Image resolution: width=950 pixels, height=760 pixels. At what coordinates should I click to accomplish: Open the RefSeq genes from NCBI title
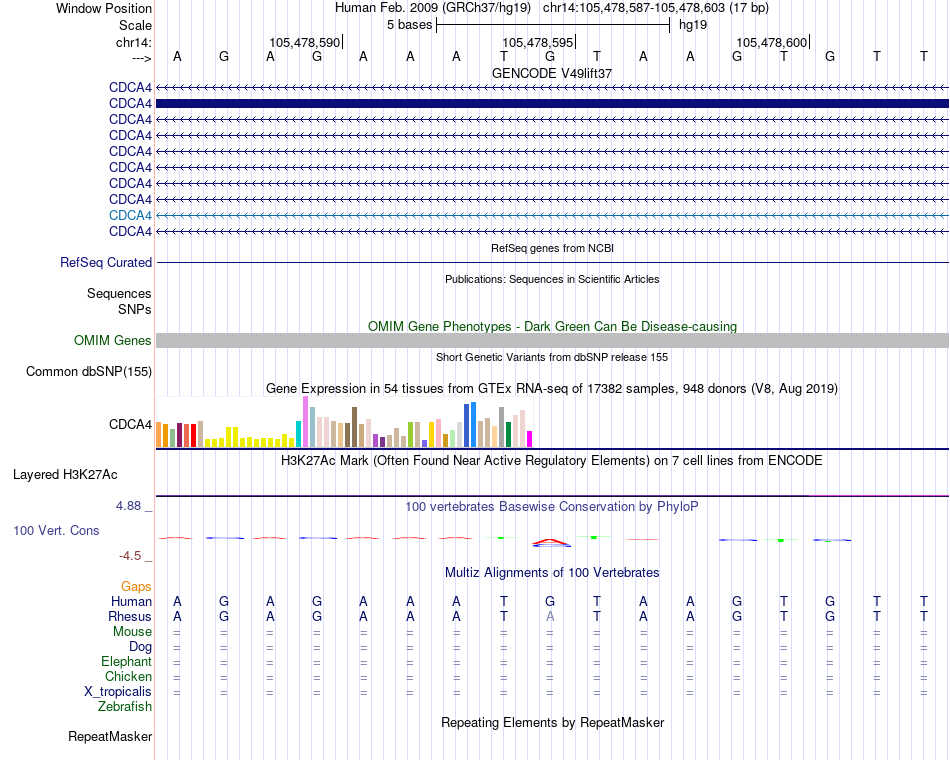coord(552,248)
